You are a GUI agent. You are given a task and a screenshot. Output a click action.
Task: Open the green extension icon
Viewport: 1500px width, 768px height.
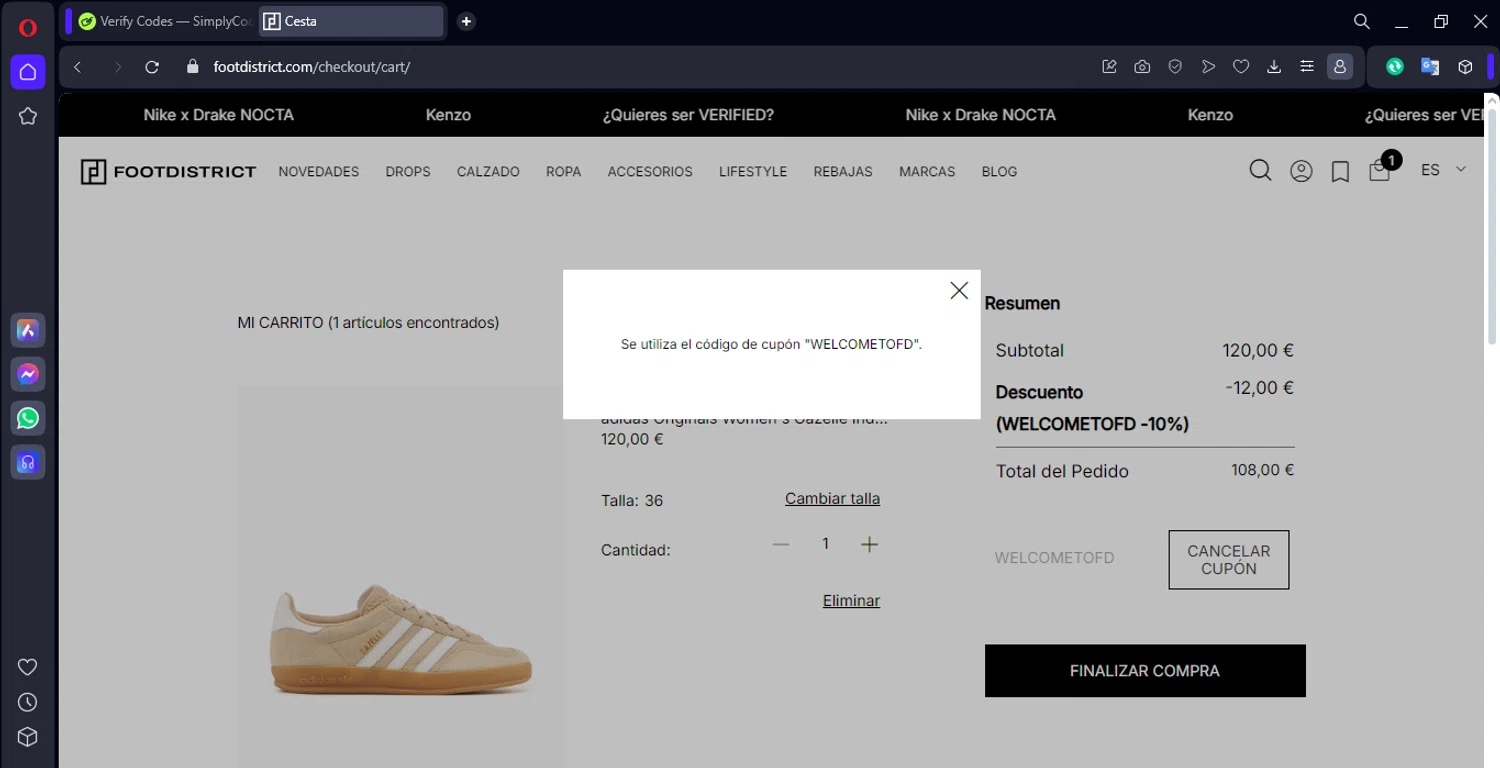pos(1395,67)
